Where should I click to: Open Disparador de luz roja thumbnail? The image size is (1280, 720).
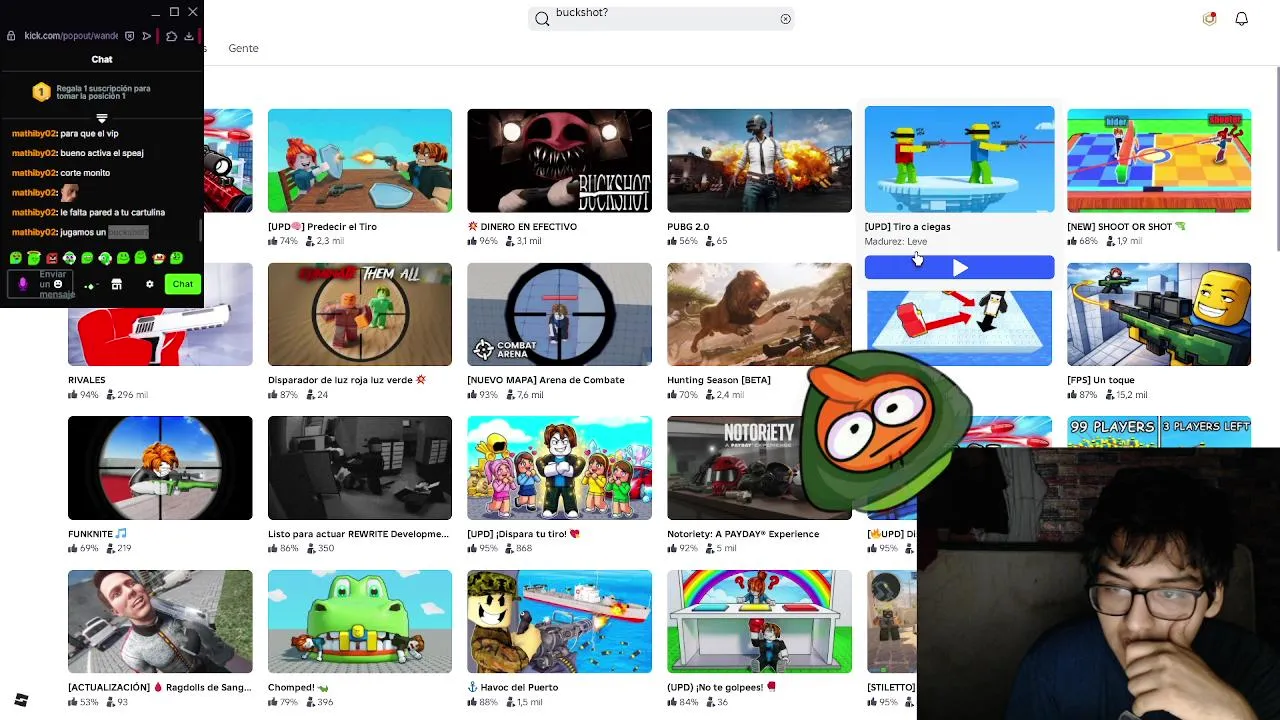360,314
